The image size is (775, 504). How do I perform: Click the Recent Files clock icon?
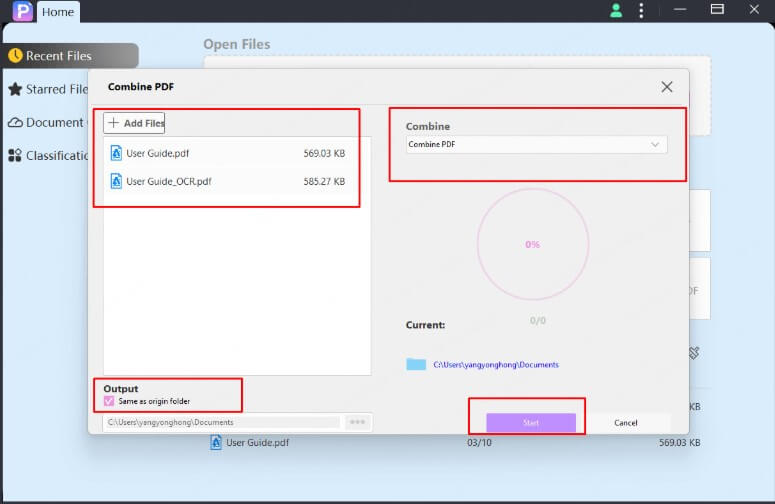[15, 55]
